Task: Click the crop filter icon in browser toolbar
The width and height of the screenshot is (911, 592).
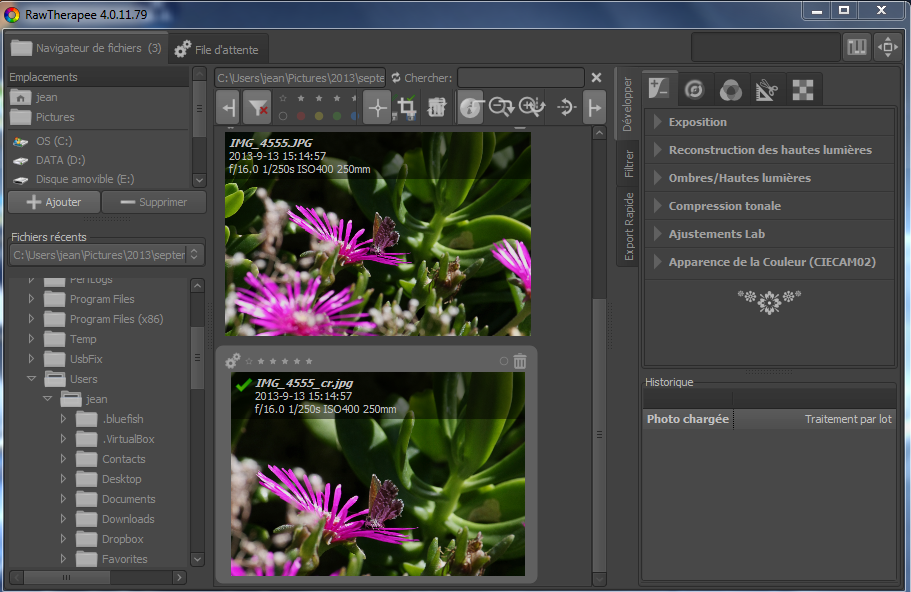Action: pyautogui.click(x=406, y=107)
